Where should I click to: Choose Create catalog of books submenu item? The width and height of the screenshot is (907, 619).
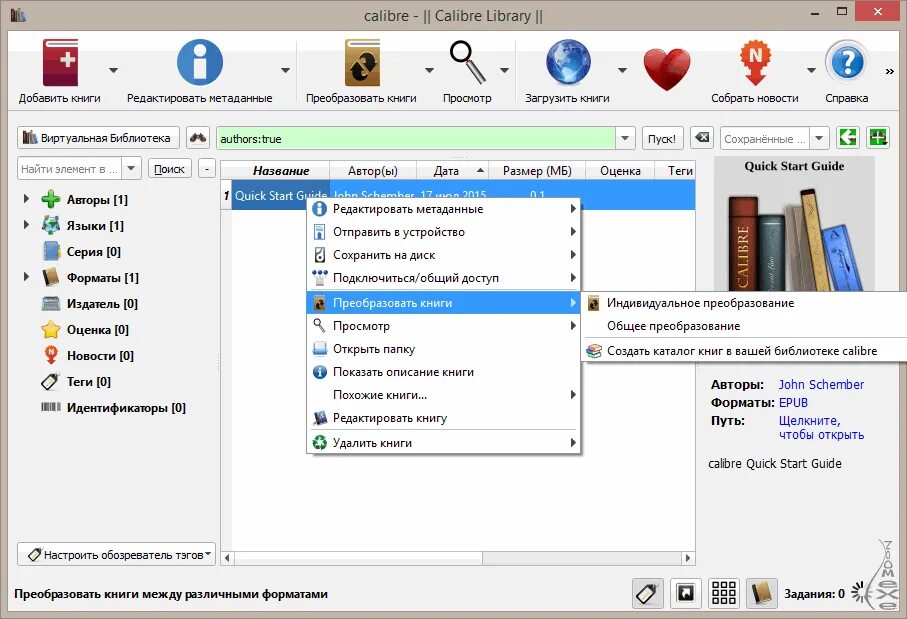pos(745,351)
